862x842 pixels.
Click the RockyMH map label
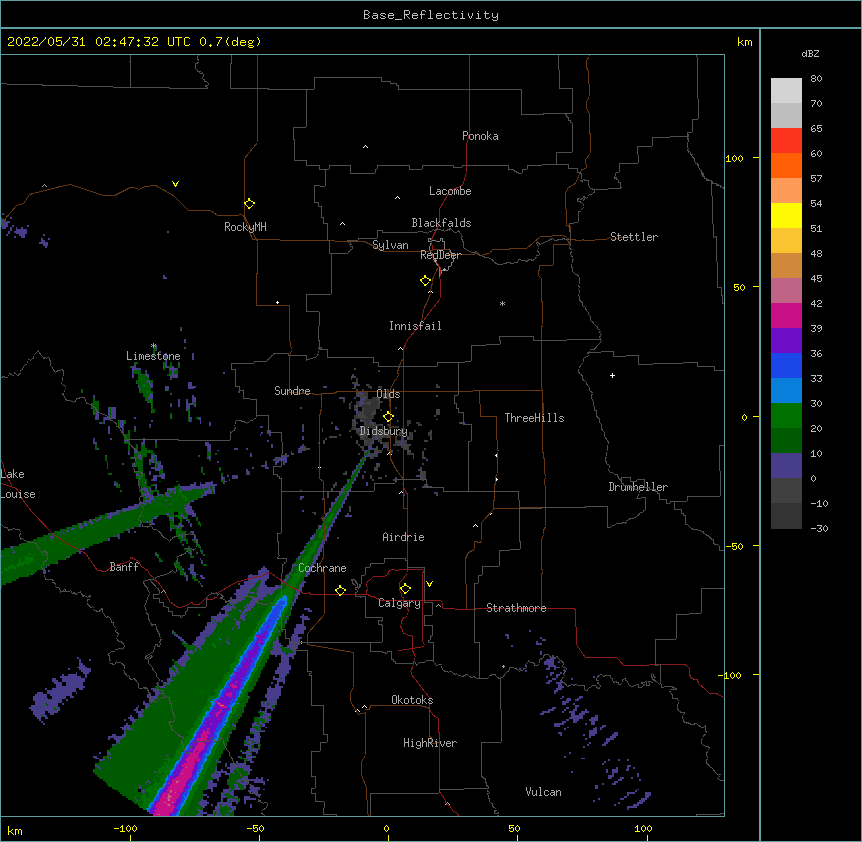245,227
